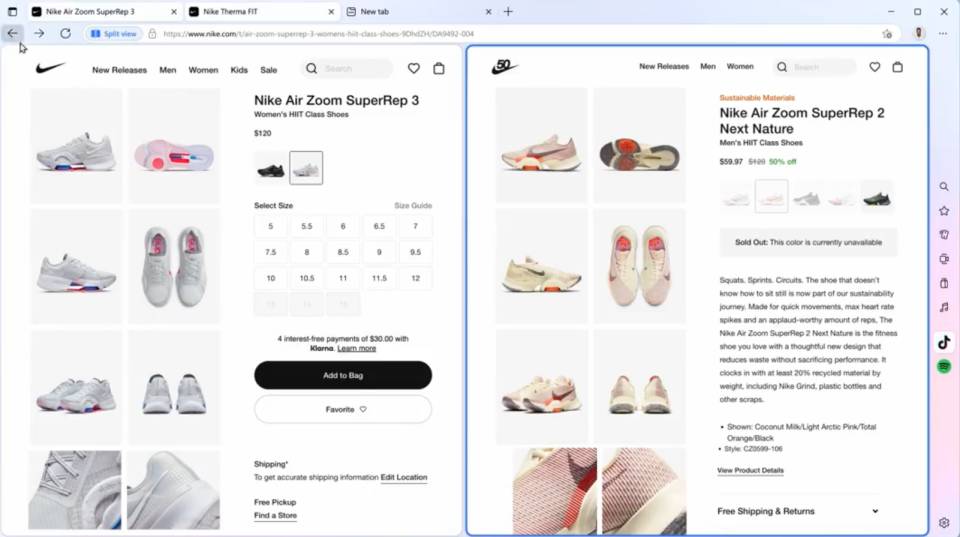Screen dimensions: 960x537
Task: Close the Nike Therma FIT tab
Action: (331, 12)
